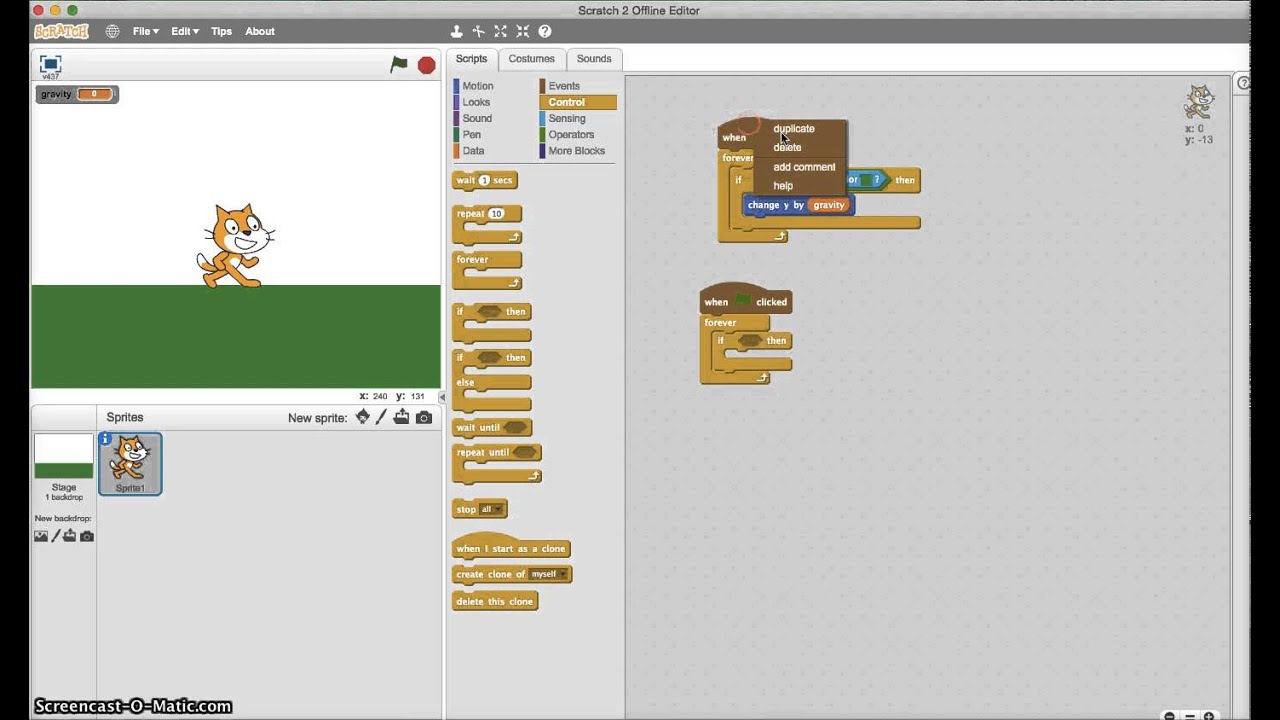This screenshot has height=720, width=1280.
Task: Select the Data block category
Action: pos(473,151)
